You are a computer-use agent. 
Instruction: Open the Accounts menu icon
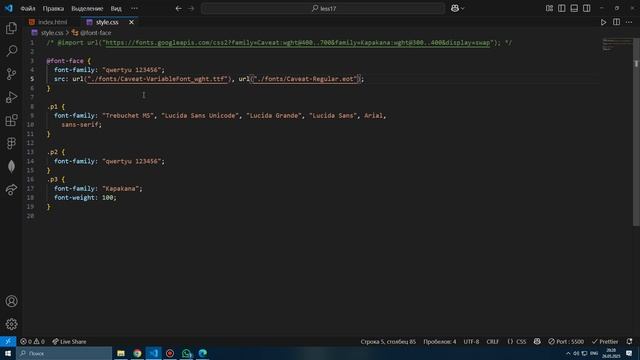[x=11, y=301]
